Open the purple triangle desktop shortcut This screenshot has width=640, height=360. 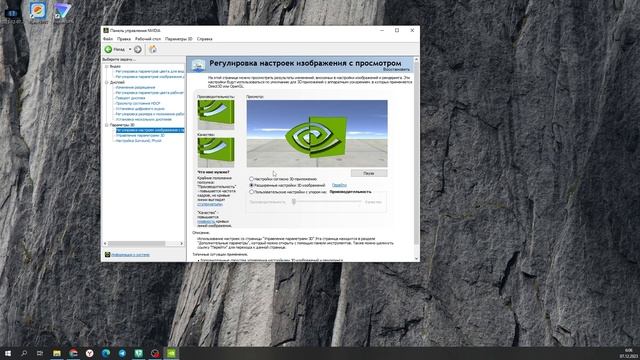(62, 11)
